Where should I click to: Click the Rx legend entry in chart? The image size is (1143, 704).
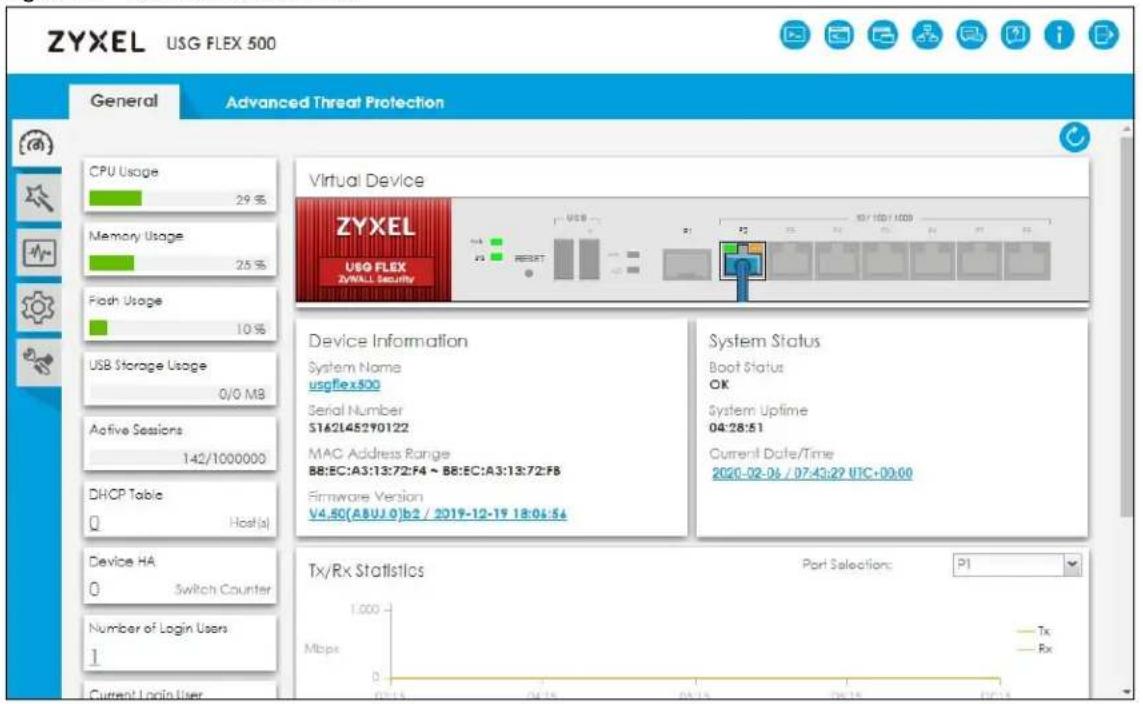click(x=1034, y=649)
